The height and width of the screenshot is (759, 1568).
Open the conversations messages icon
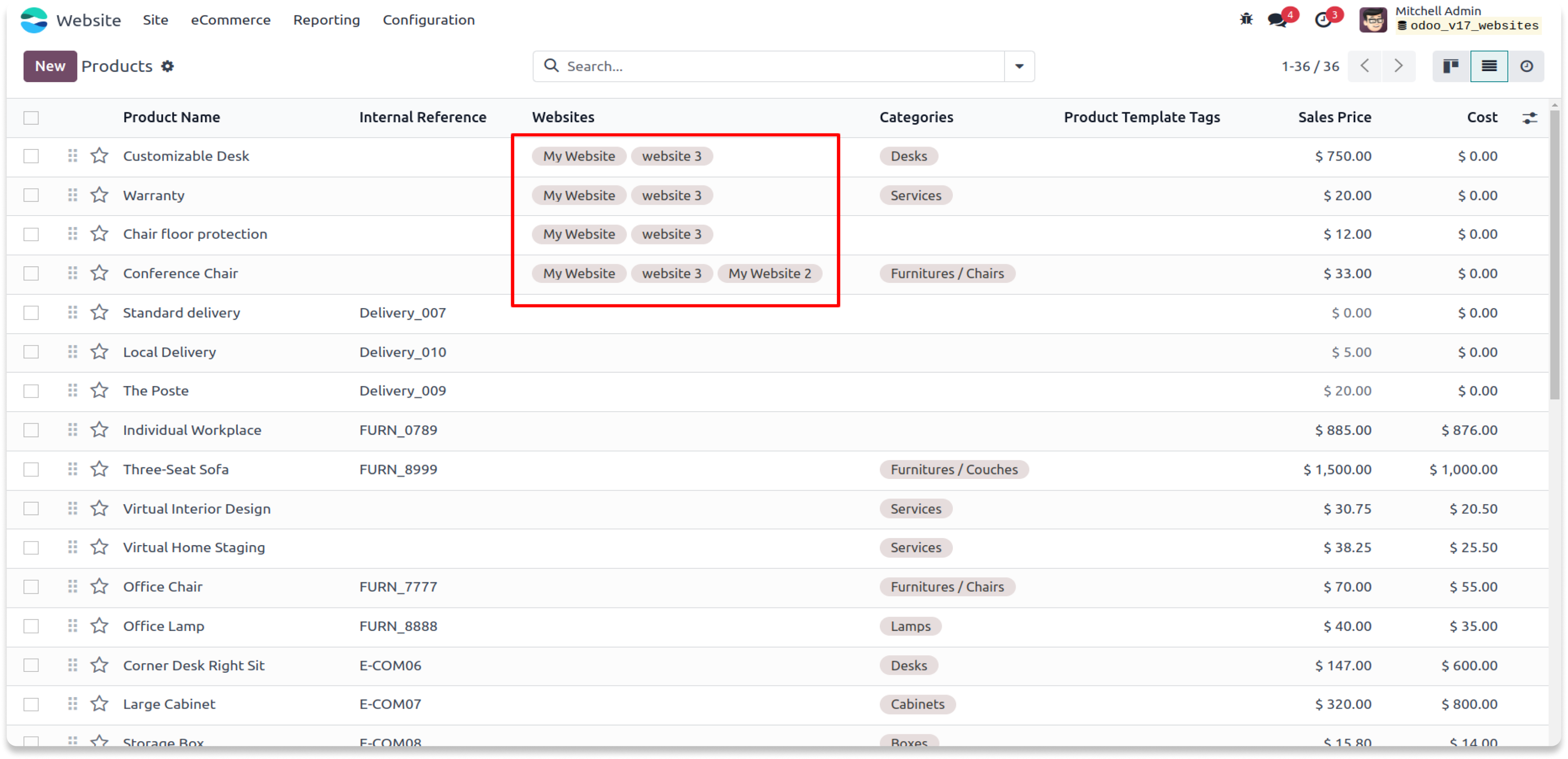pos(1277,19)
